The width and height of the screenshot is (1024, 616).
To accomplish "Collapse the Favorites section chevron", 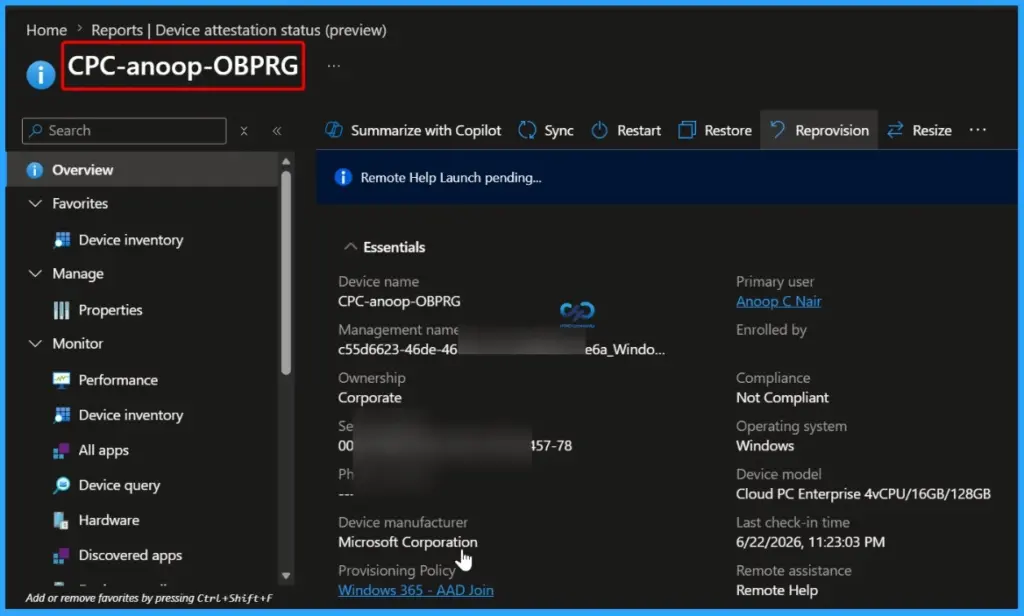I will [x=35, y=203].
